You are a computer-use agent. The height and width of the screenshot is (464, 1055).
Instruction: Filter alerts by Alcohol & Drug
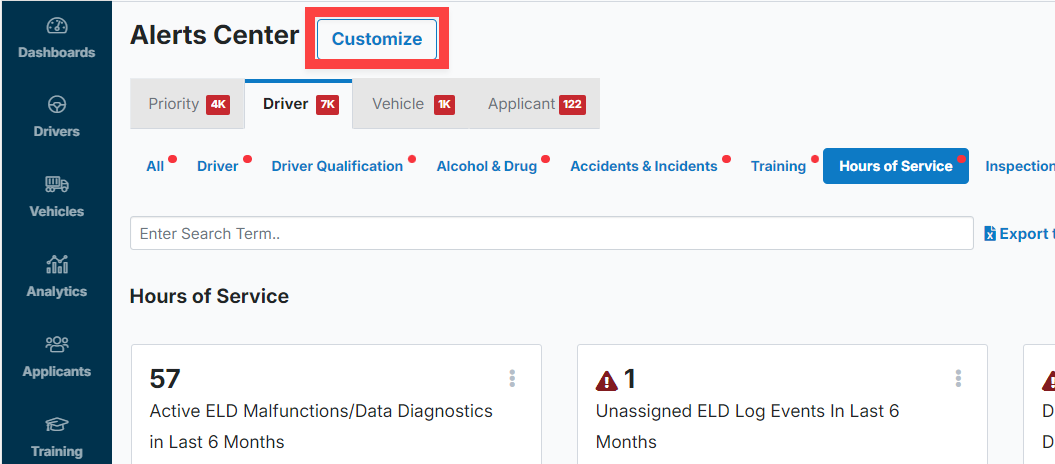pos(486,166)
